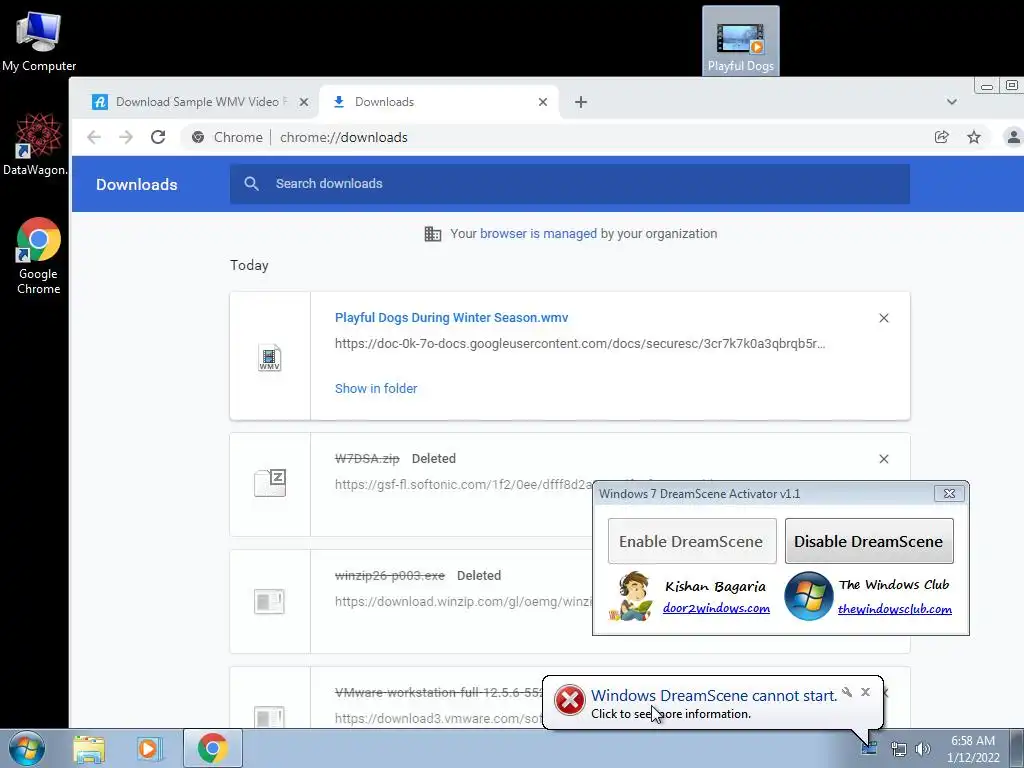The width and height of the screenshot is (1024, 768).
Task: Click the deleted W7DSA.zip file name
Action: tap(367, 458)
